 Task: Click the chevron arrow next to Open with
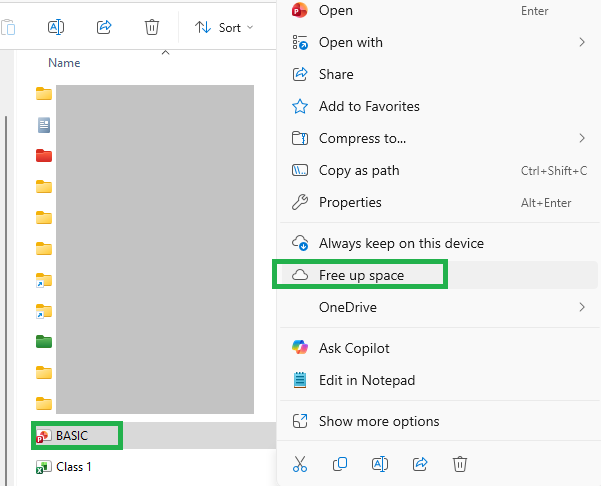(582, 42)
